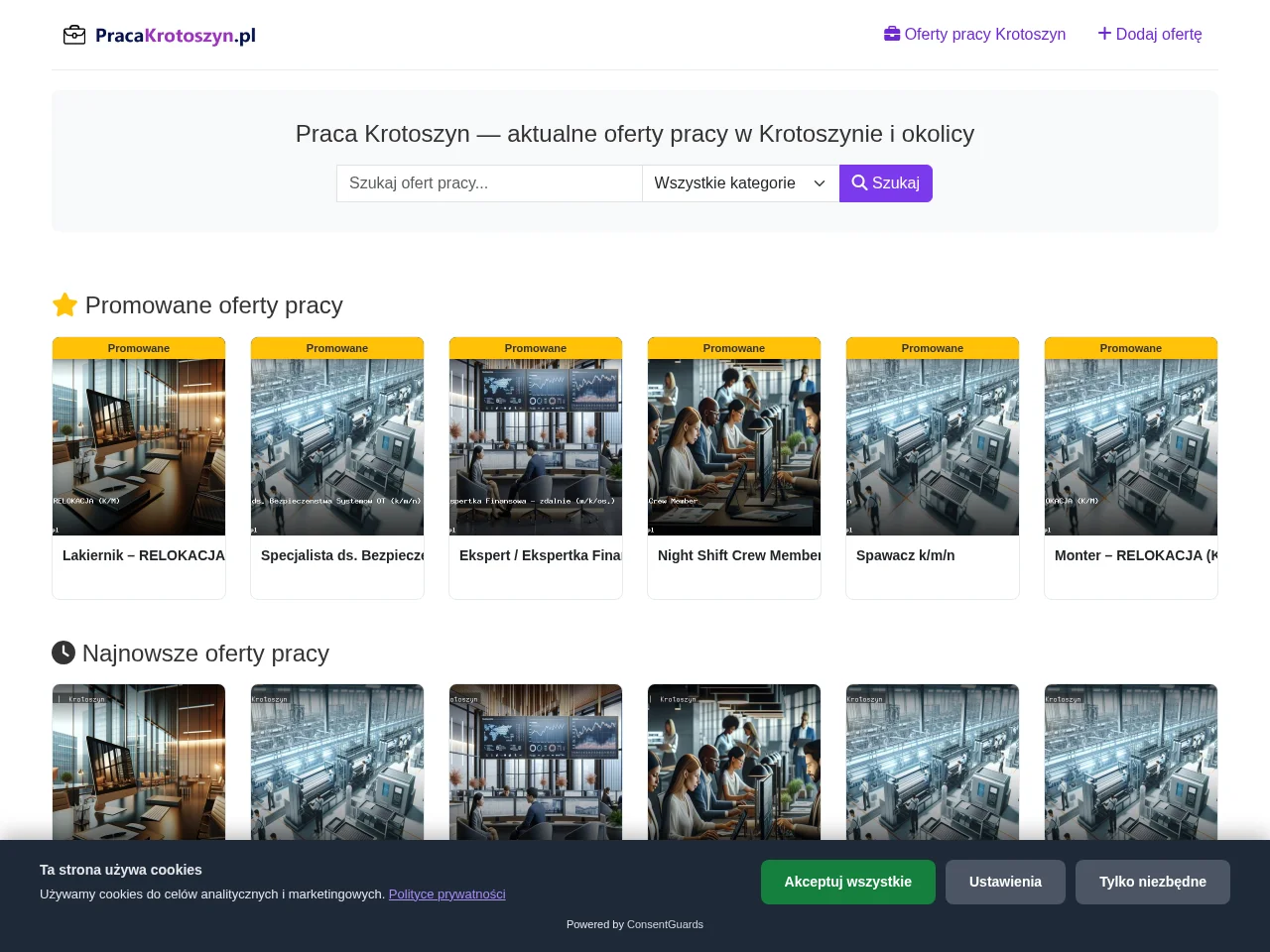
Task: Click the Praca Krotoszyn aktualne oferty heading
Action: 635,134
